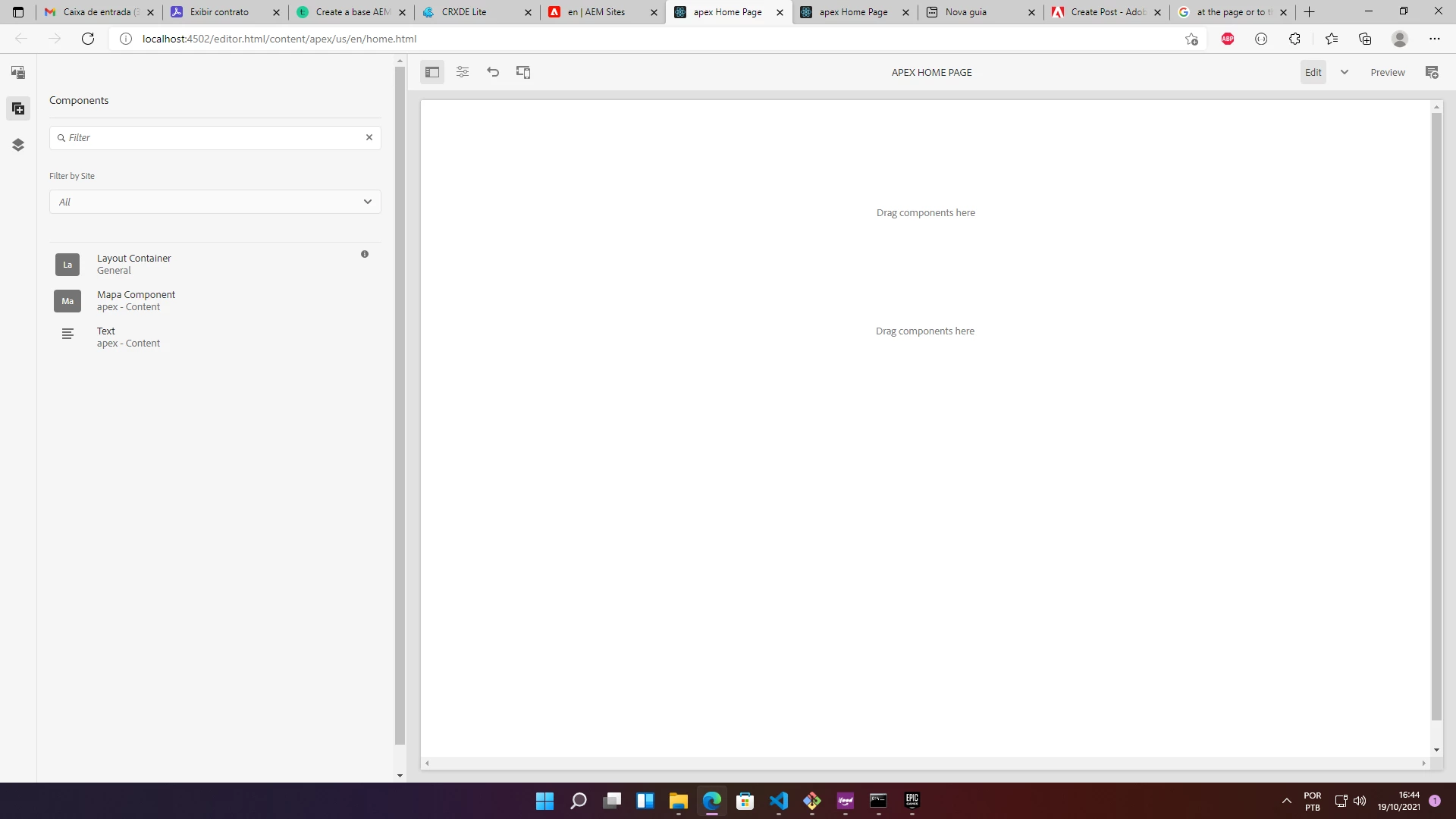
Task: Show info for Layout Container component
Action: (x=365, y=254)
